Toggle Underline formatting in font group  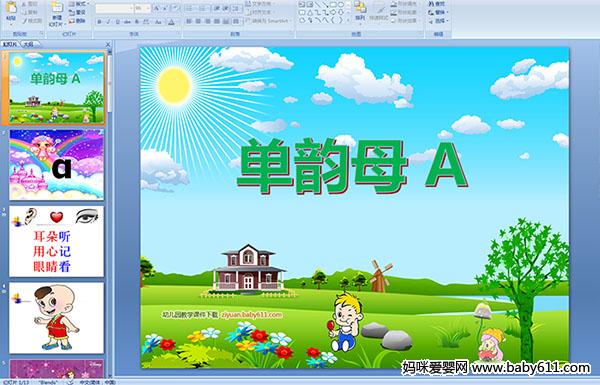117,22
